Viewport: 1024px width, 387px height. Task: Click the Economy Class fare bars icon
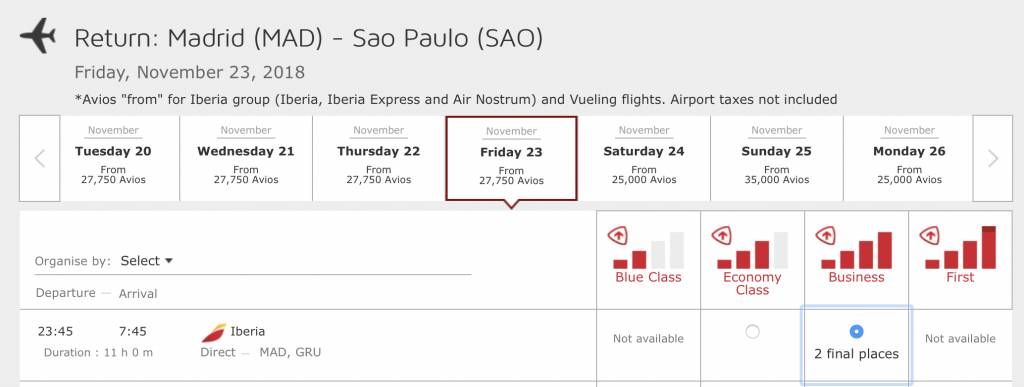tap(752, 248)
